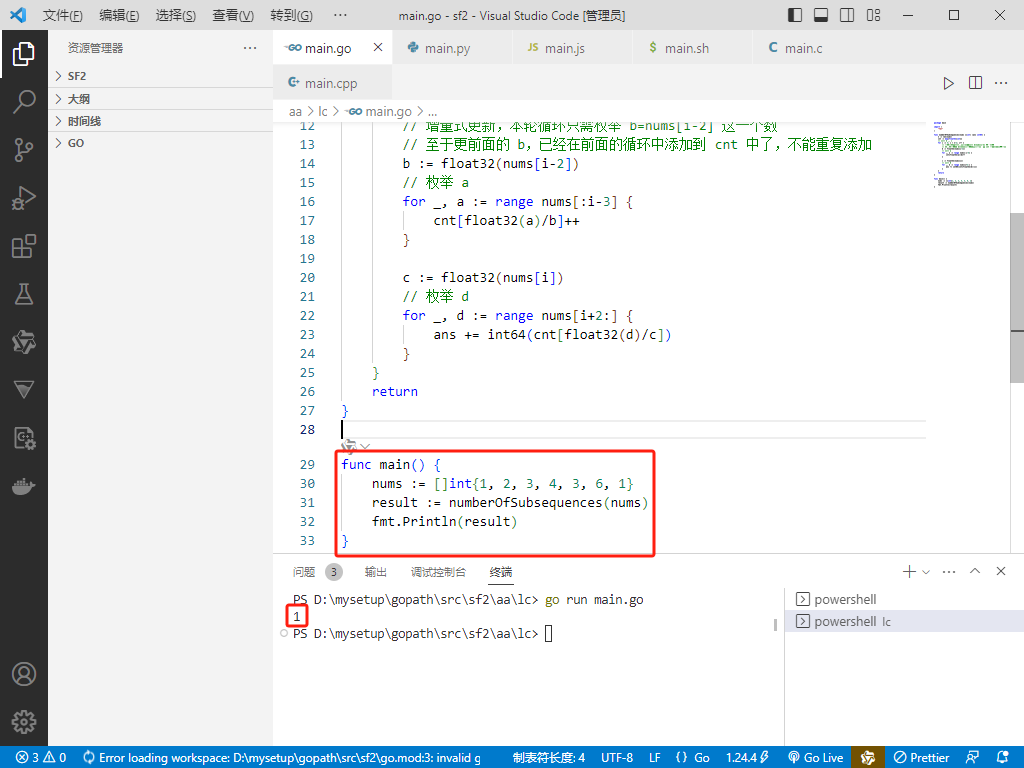Open the Explorer view in activity bar
The height and width of the screenshot is (768, 1024).
point(24,54)
